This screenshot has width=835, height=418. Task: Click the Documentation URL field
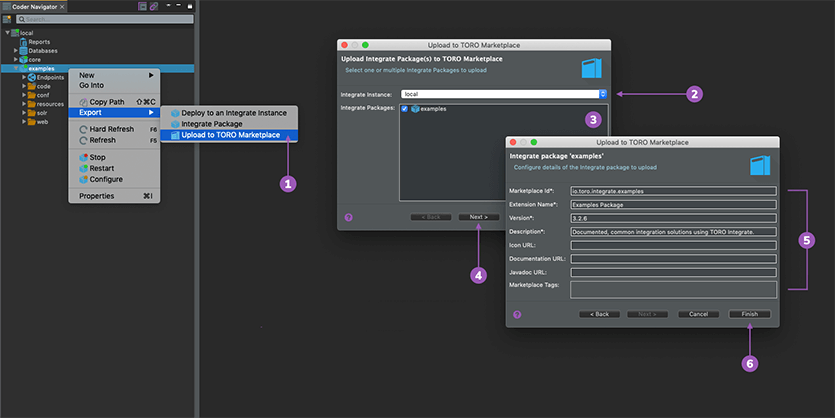coord(673,259)
